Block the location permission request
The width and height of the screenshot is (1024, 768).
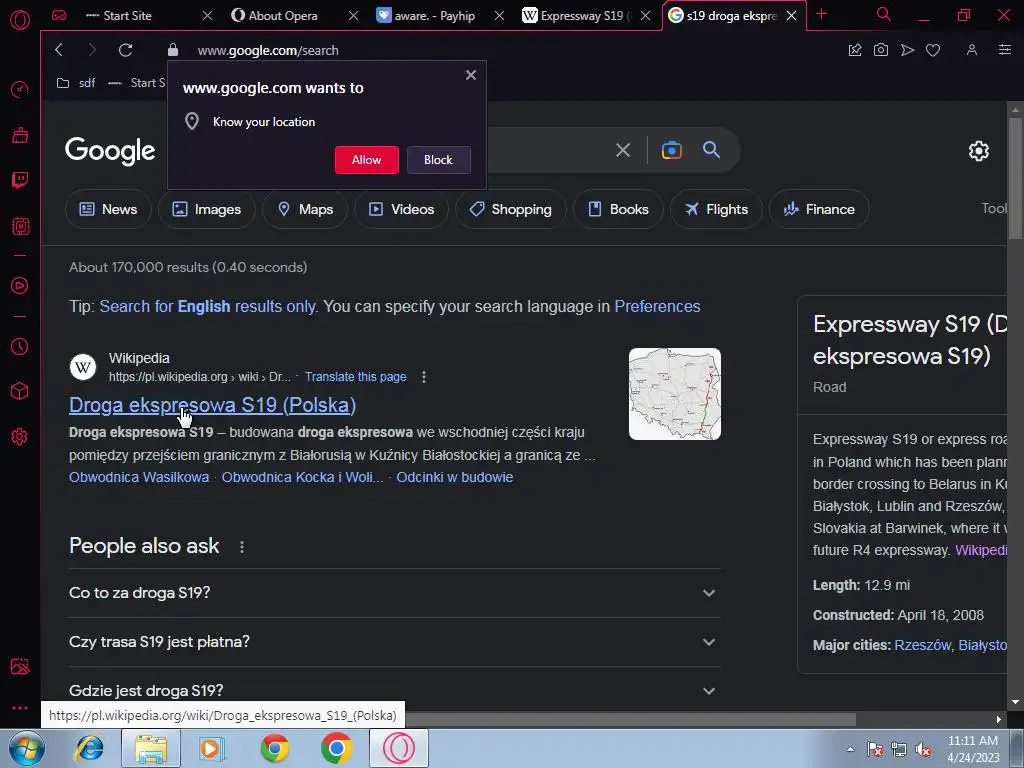click(x=438, y=160)
